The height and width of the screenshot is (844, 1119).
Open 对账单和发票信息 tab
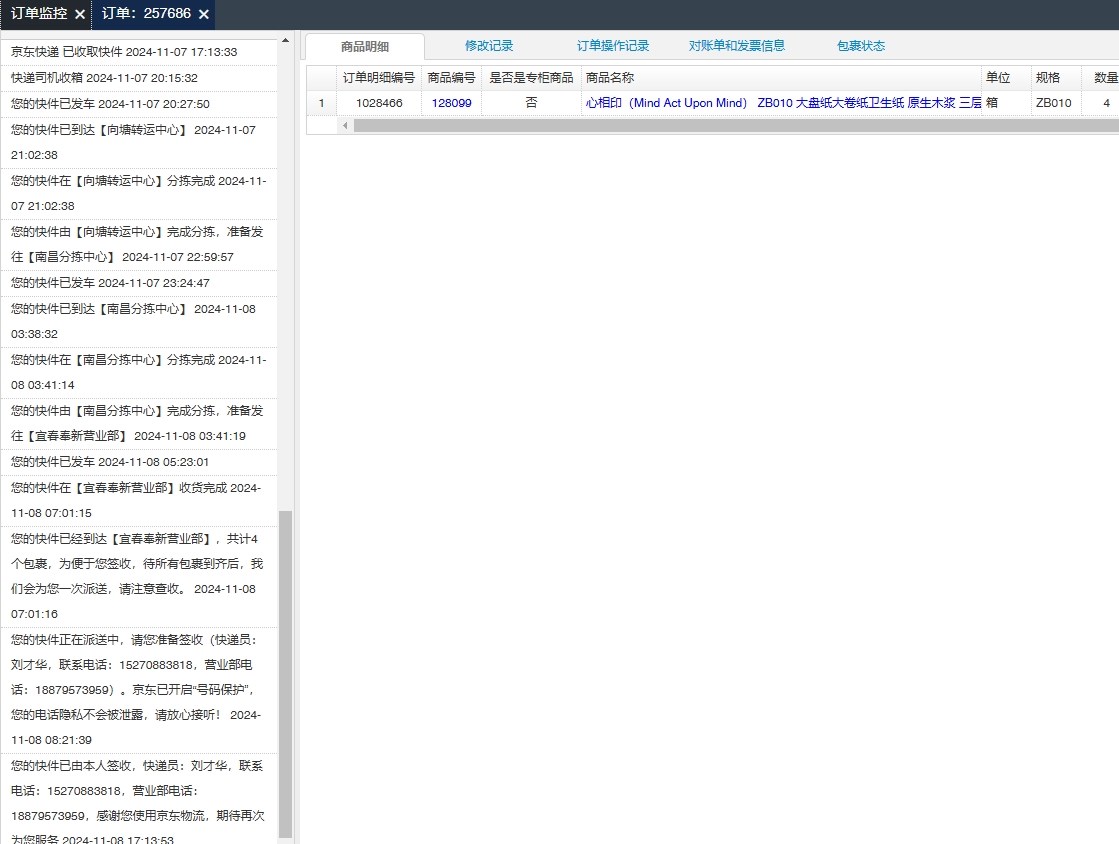point(736,46)
